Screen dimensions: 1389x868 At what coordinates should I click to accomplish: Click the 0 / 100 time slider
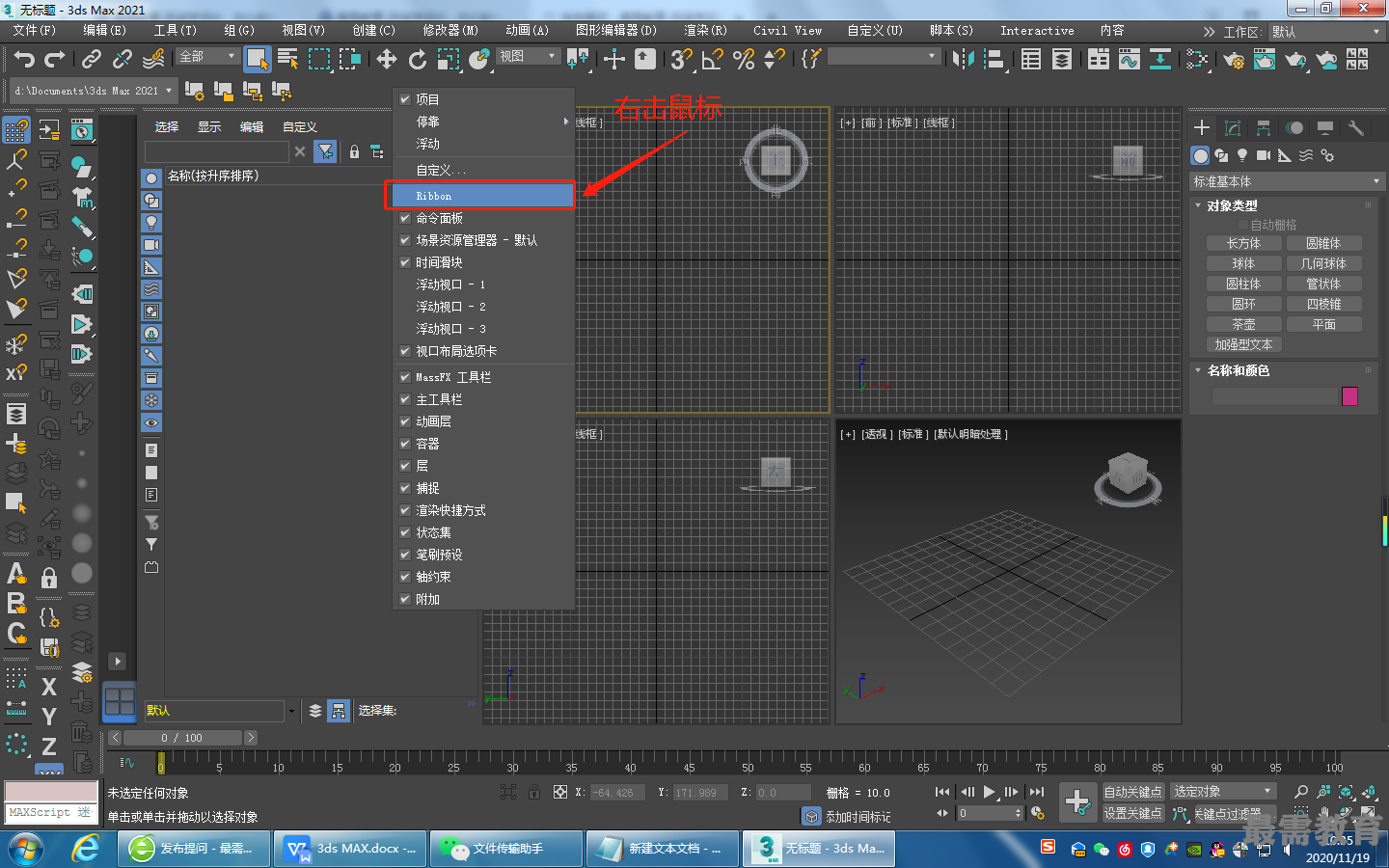(x=181, y=738)
